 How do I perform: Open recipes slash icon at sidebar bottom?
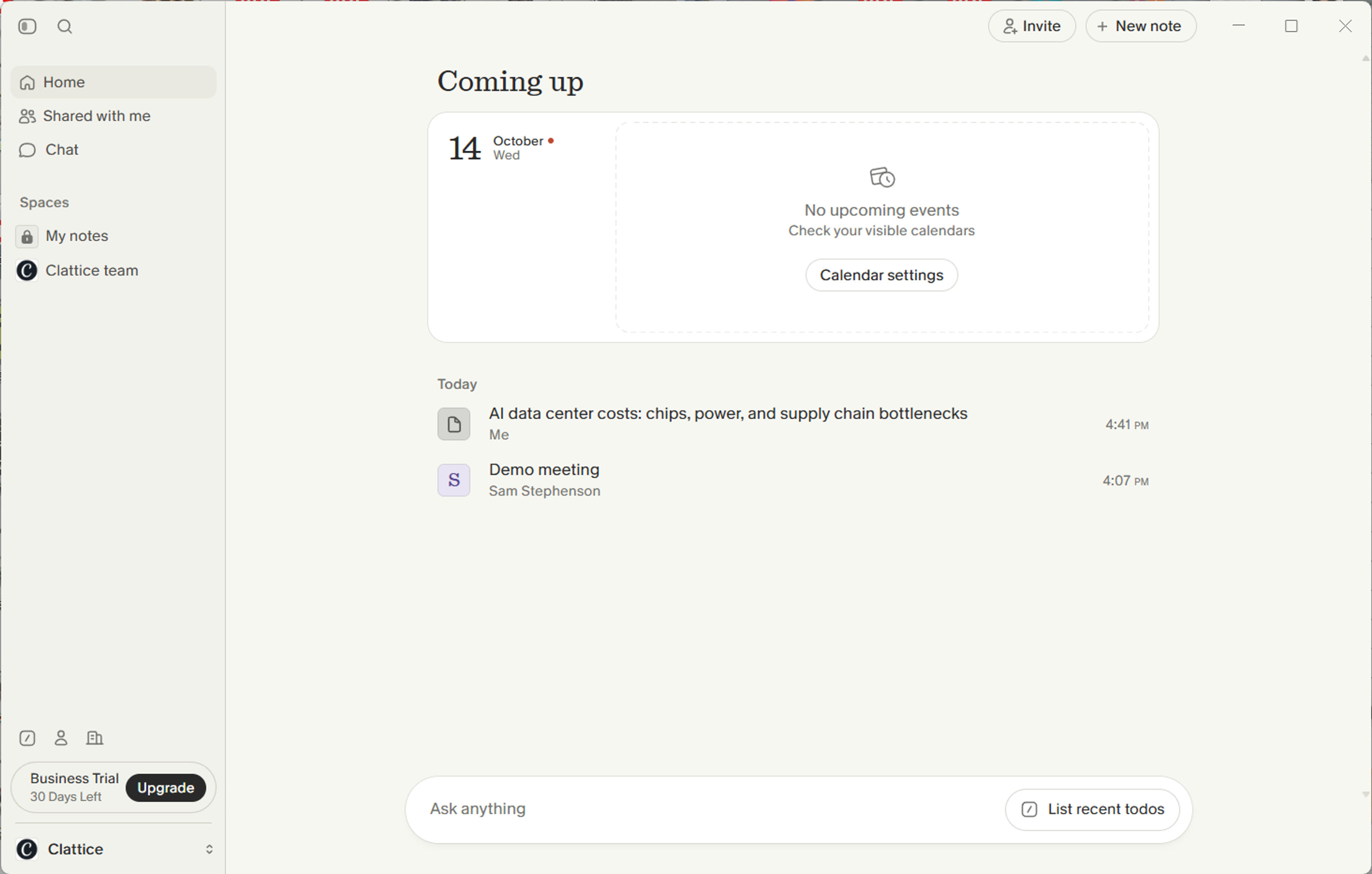27,738
